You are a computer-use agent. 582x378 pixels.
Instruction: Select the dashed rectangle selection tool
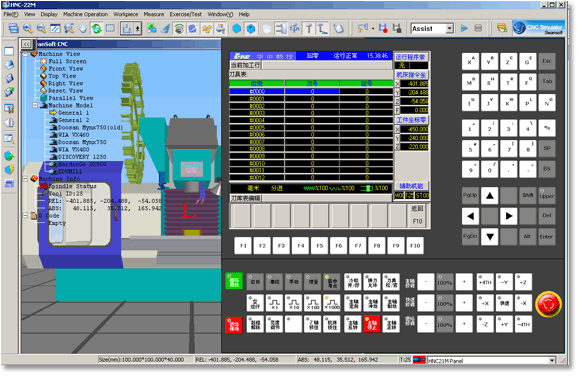(110, 29)
